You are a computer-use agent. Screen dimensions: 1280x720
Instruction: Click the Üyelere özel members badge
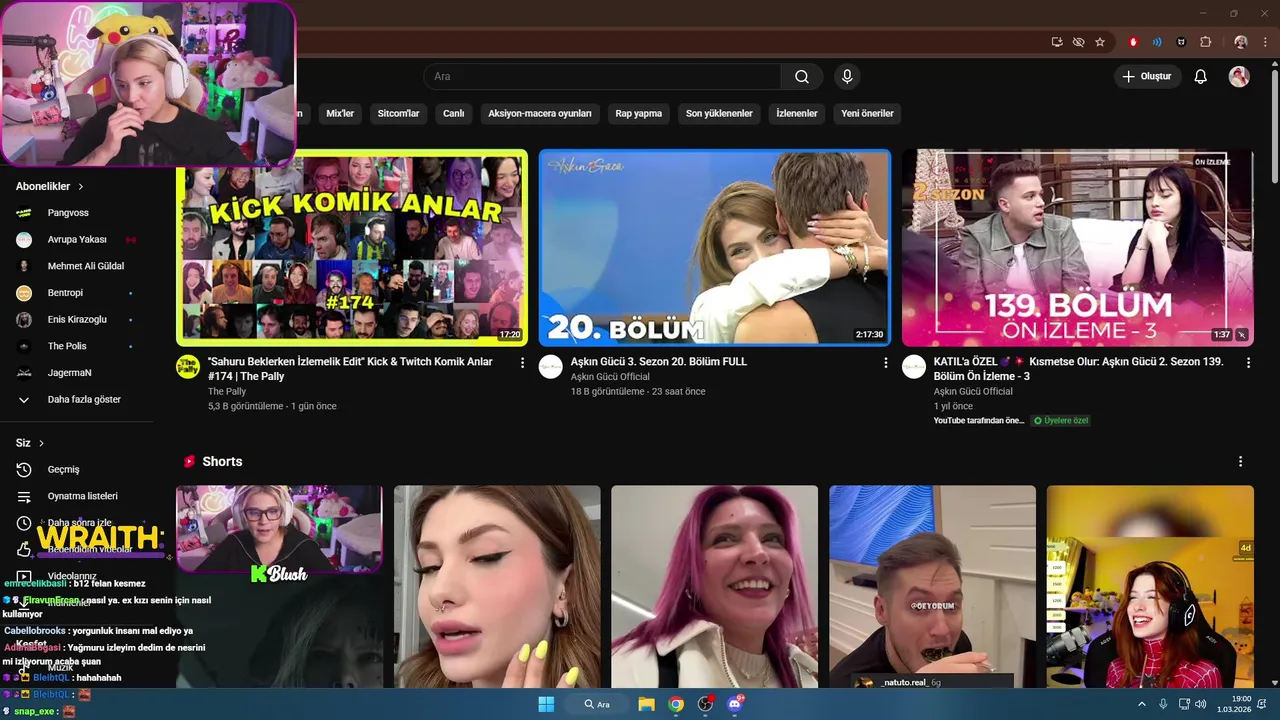[x=1061, y=421]
